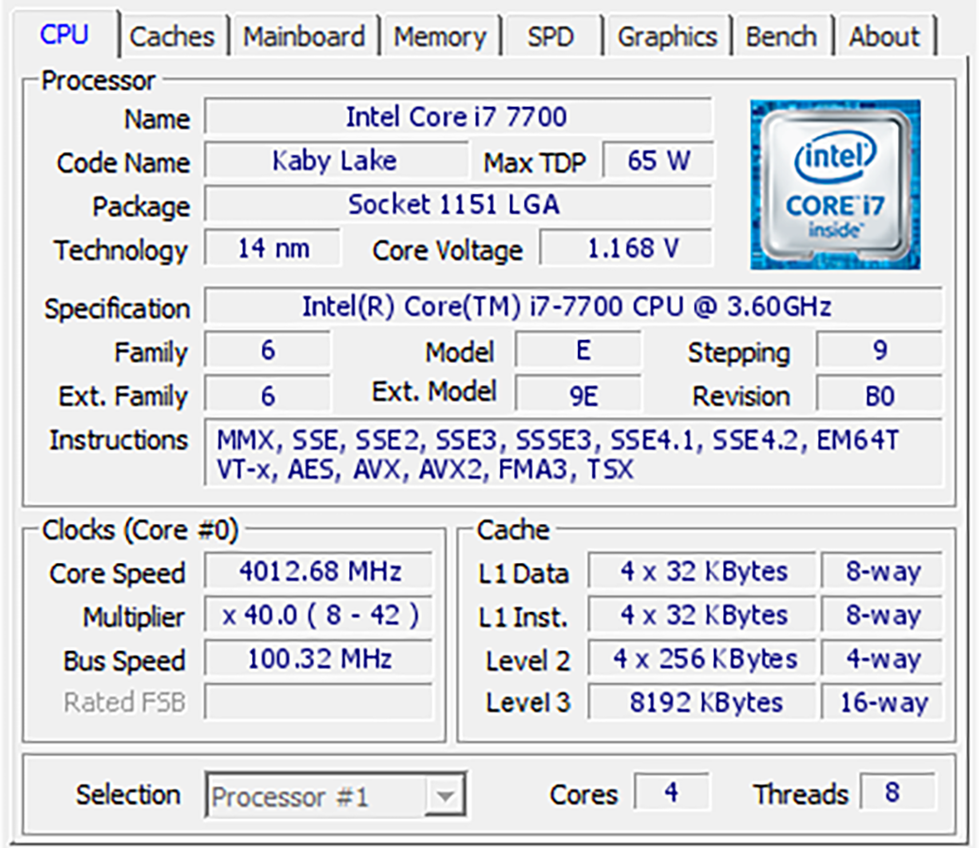Click the Level 2 size '4 x 256 KBytes'
The width and height of the screenshot is (979, 848).
702,659
